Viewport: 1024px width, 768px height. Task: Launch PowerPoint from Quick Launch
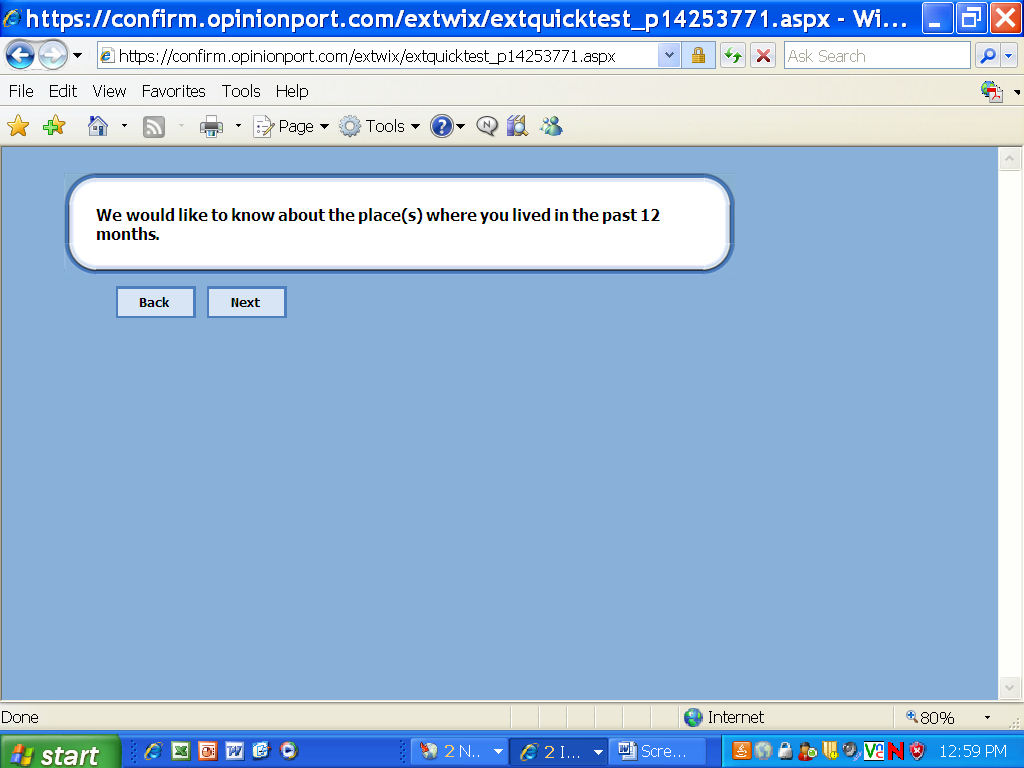208,751
